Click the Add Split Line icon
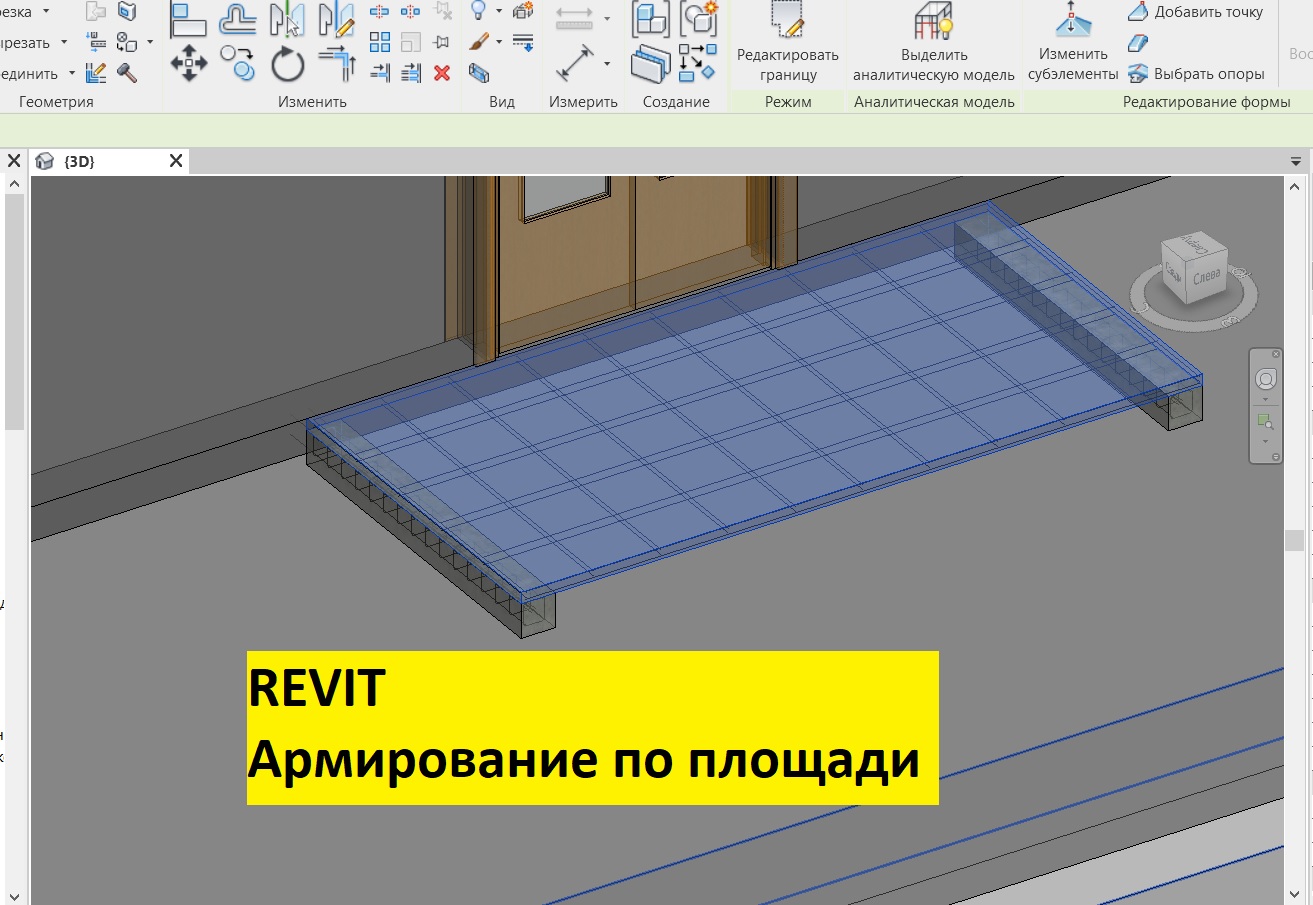Viewport: 1313px width, 905px height. click(x=1137, y=43)
